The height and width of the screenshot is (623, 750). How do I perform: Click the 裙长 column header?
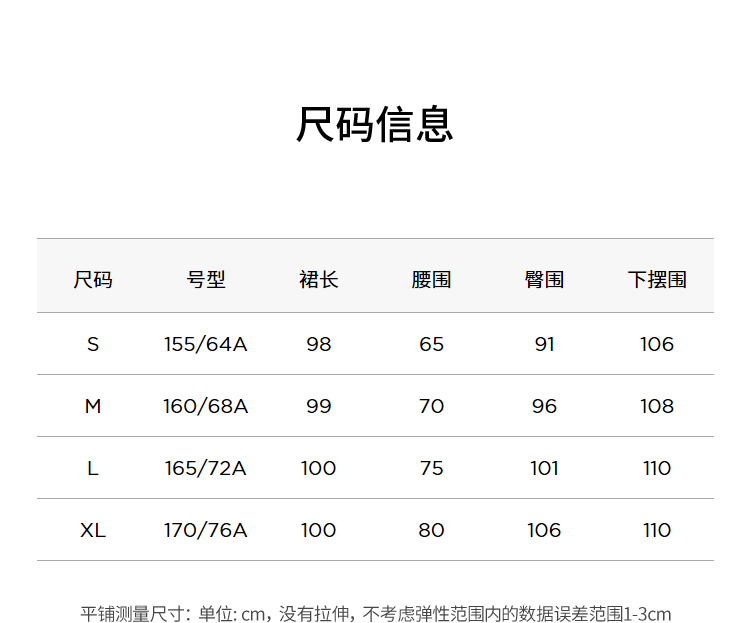[319, 279]
